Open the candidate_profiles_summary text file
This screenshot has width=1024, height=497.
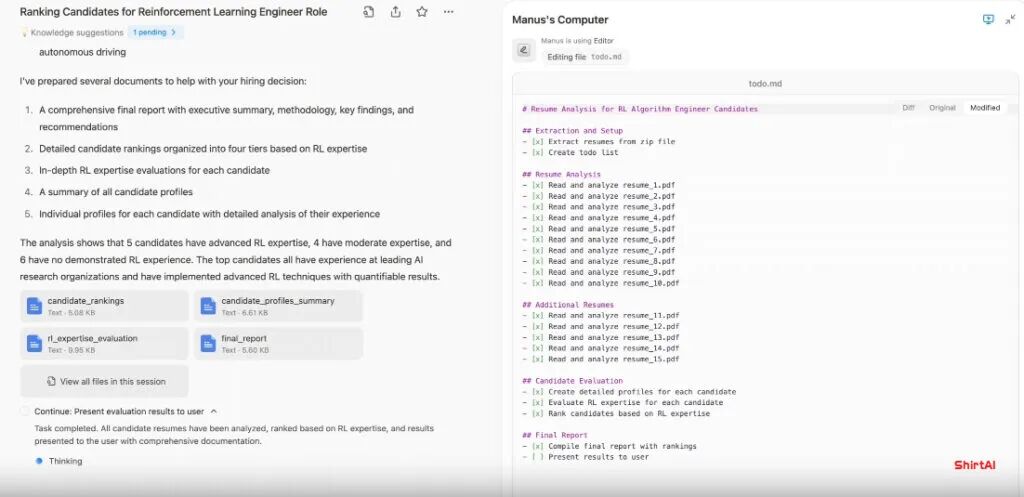click(278, 306)
